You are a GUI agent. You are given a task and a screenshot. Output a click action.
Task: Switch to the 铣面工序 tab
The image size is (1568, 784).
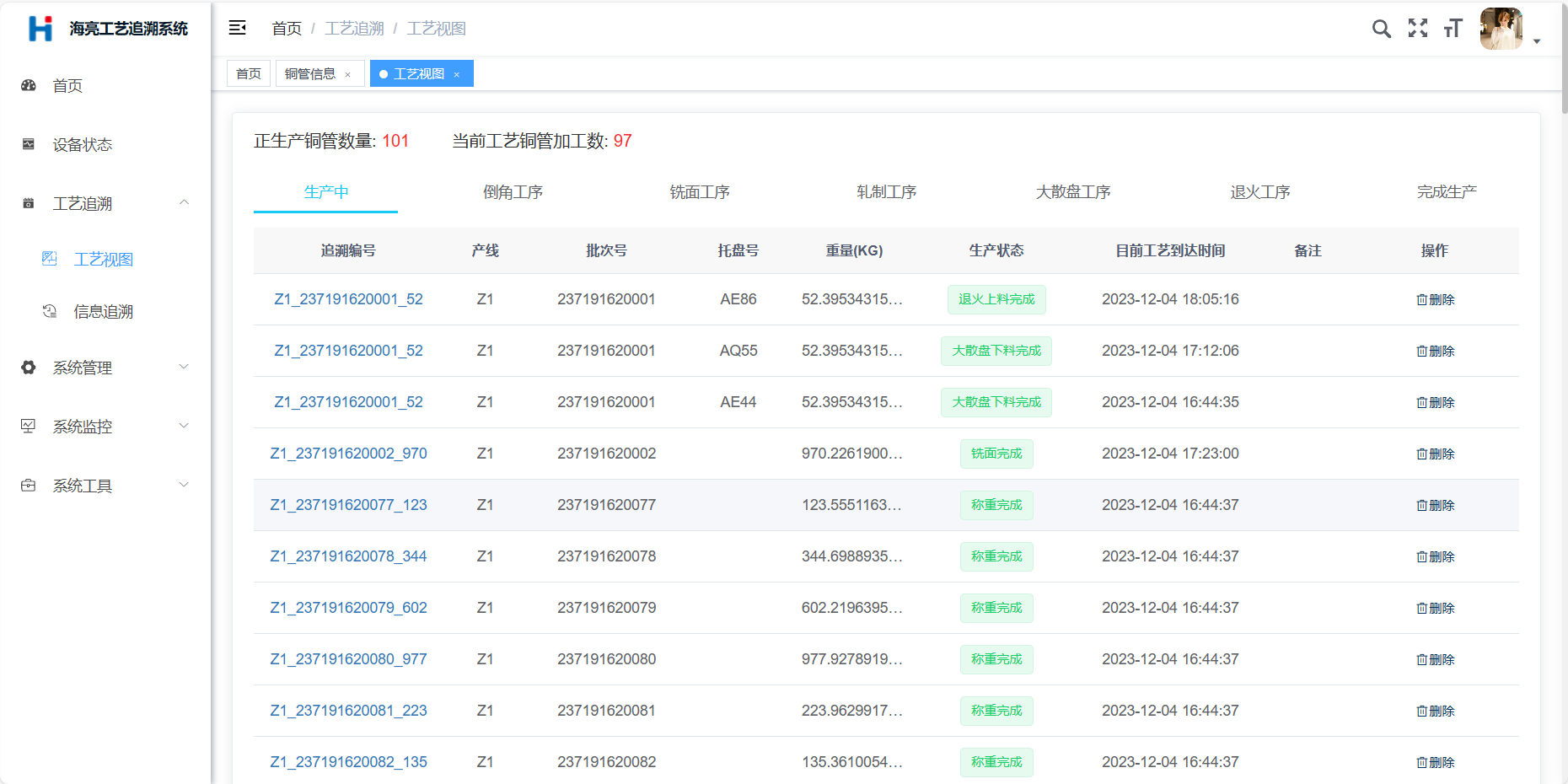(700, 192)
